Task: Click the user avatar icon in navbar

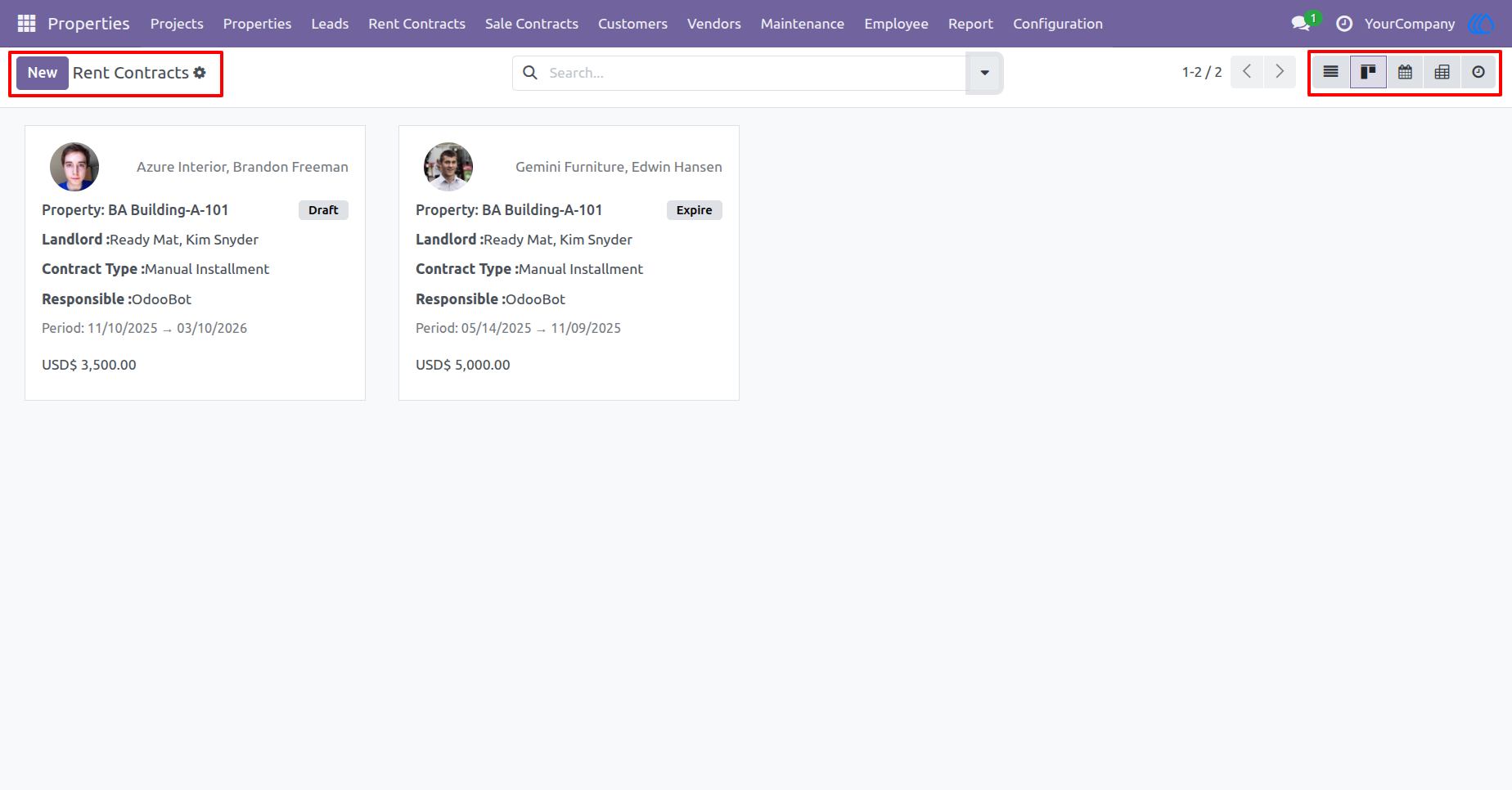Action: pyautogui.click(x=1481, y=24)
